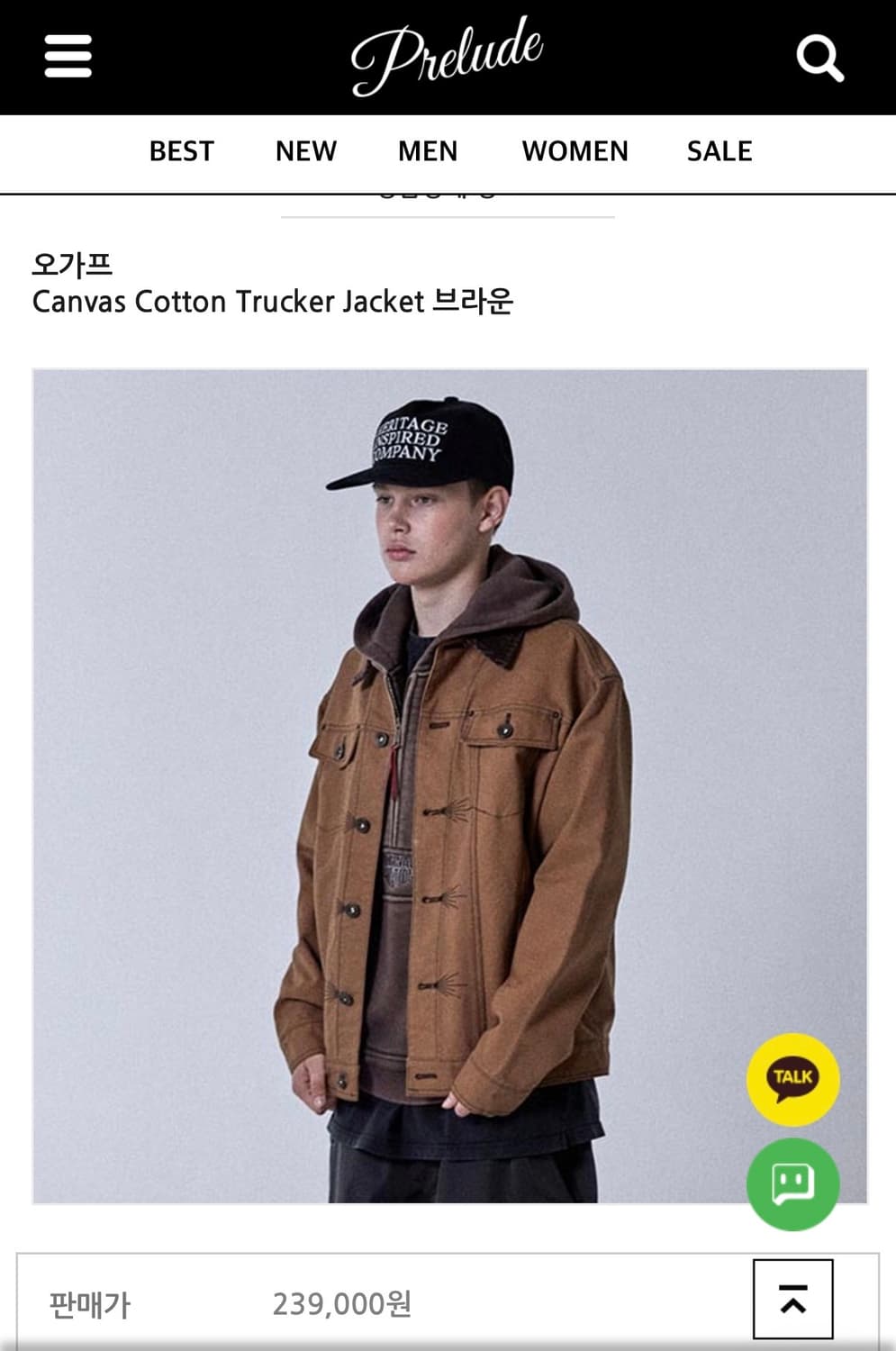Open KakaoTalk chat button

coord(793,1079)
